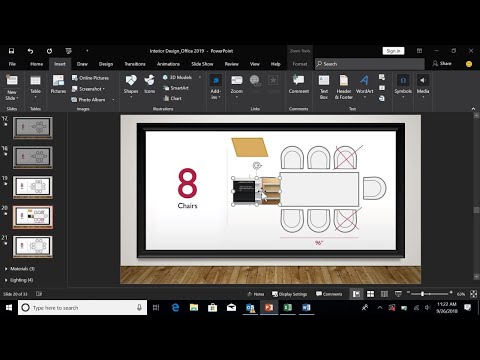This screenshot has height=360, width=480.
Task: Open the WordArt gallery
Action: [x=364, y=86]
